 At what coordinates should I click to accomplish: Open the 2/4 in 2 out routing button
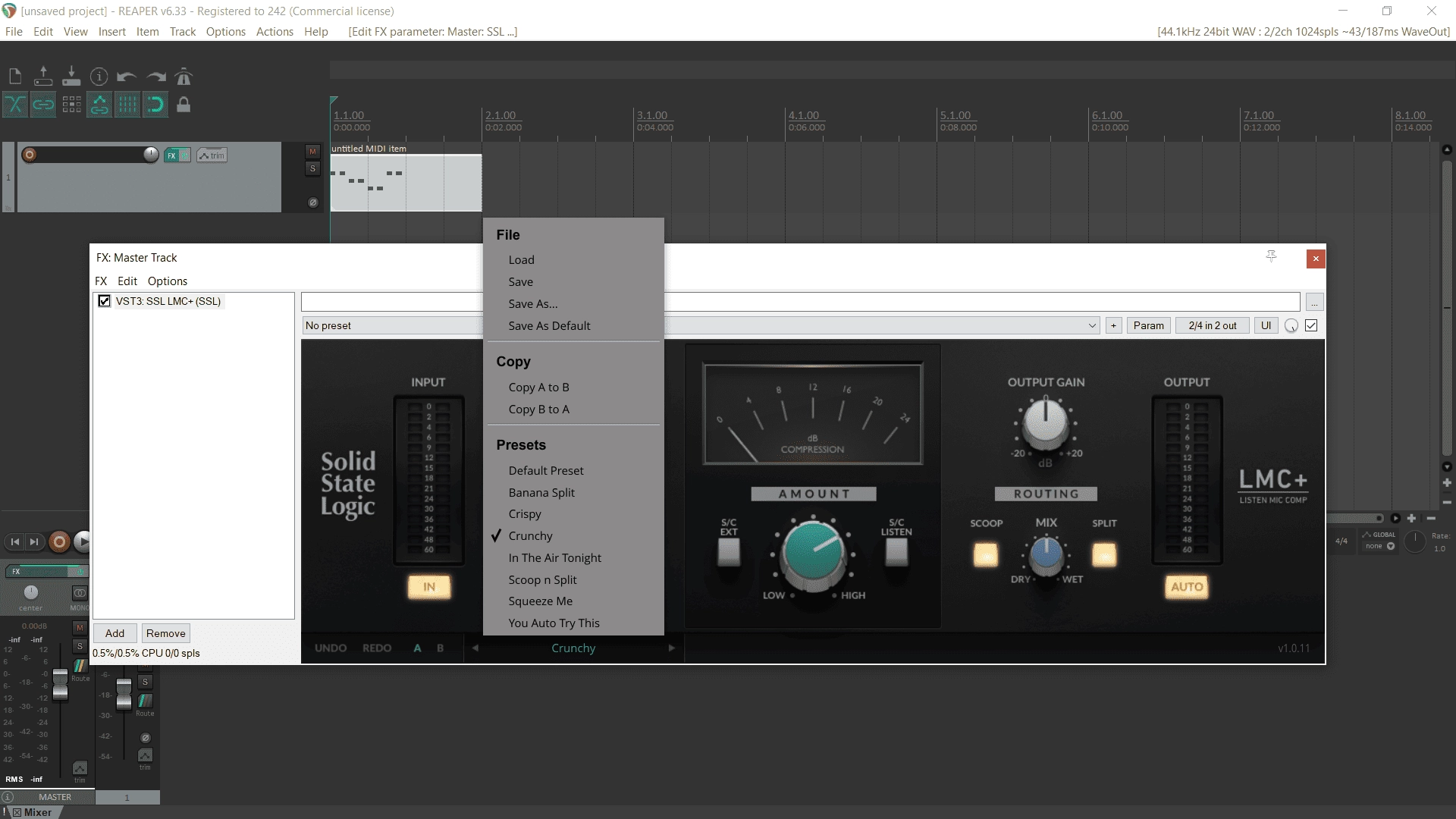[1212, 325]
